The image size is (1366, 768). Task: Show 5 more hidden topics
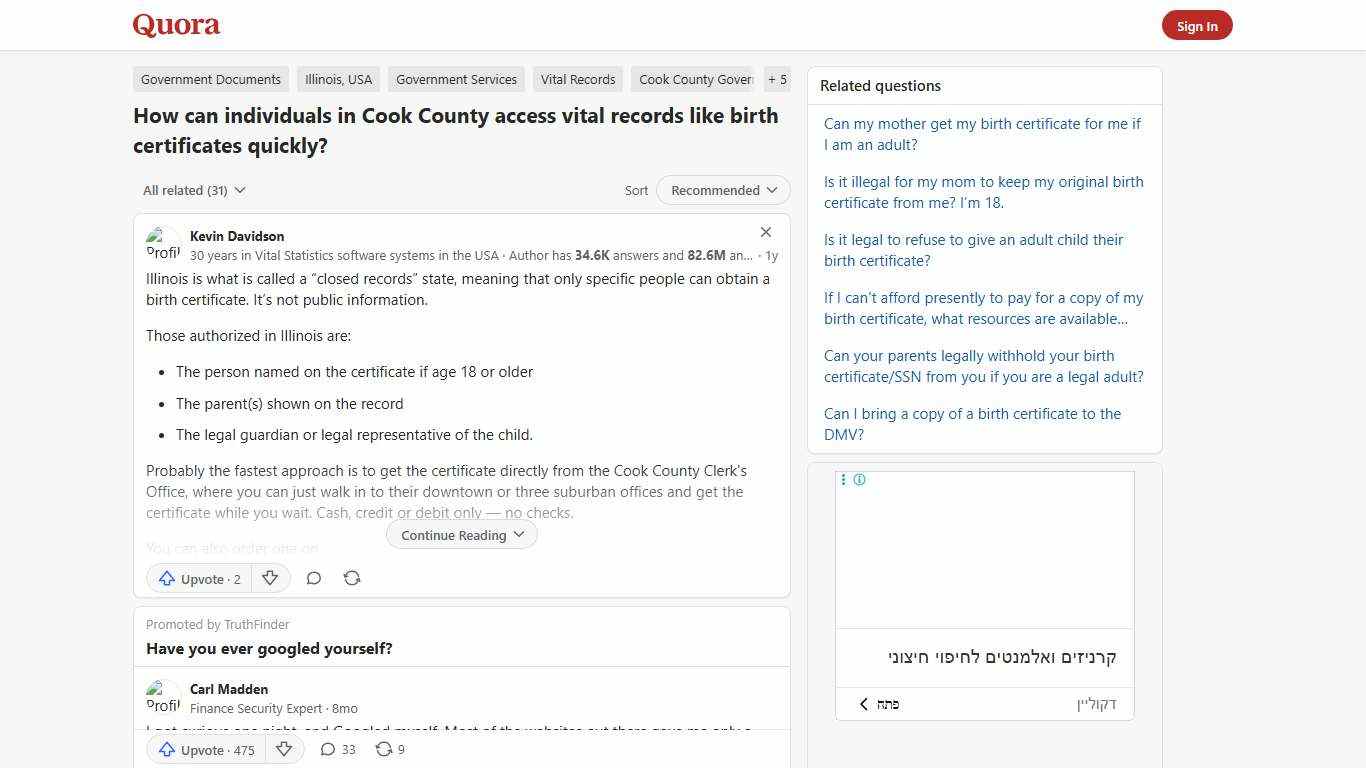(x=777, y=79)
